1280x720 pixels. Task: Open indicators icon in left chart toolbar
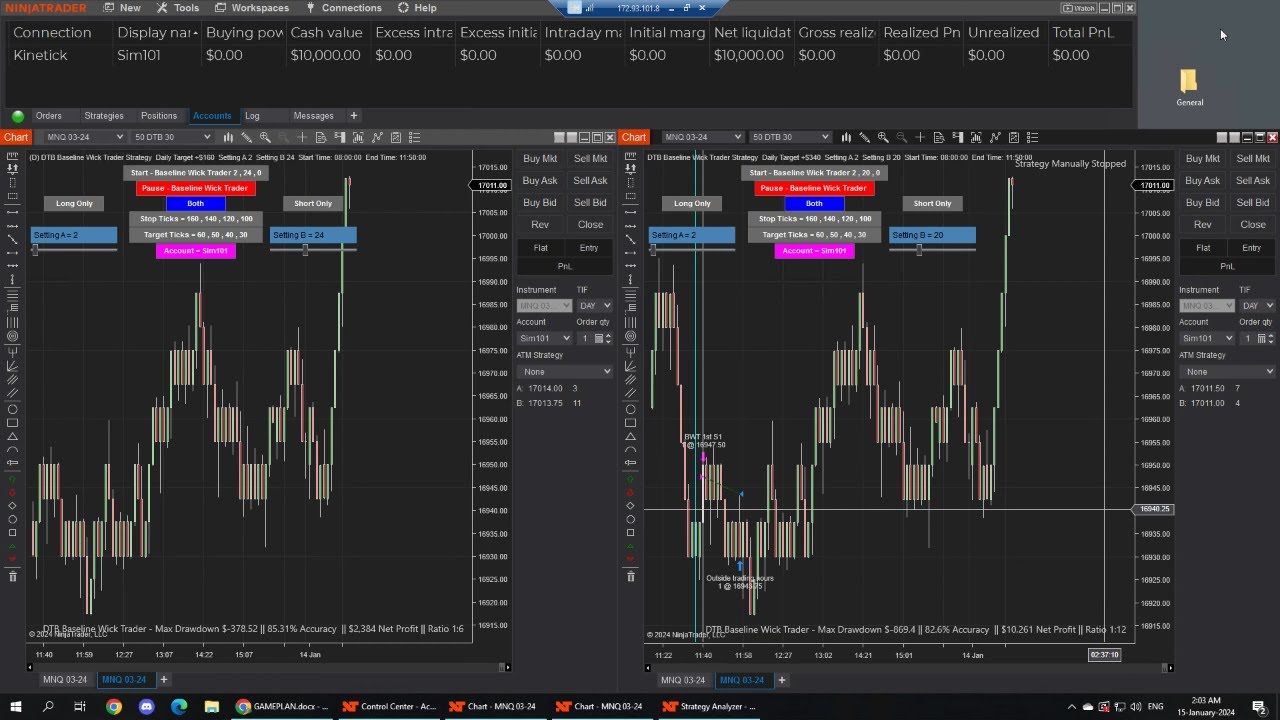coord(358,137)
